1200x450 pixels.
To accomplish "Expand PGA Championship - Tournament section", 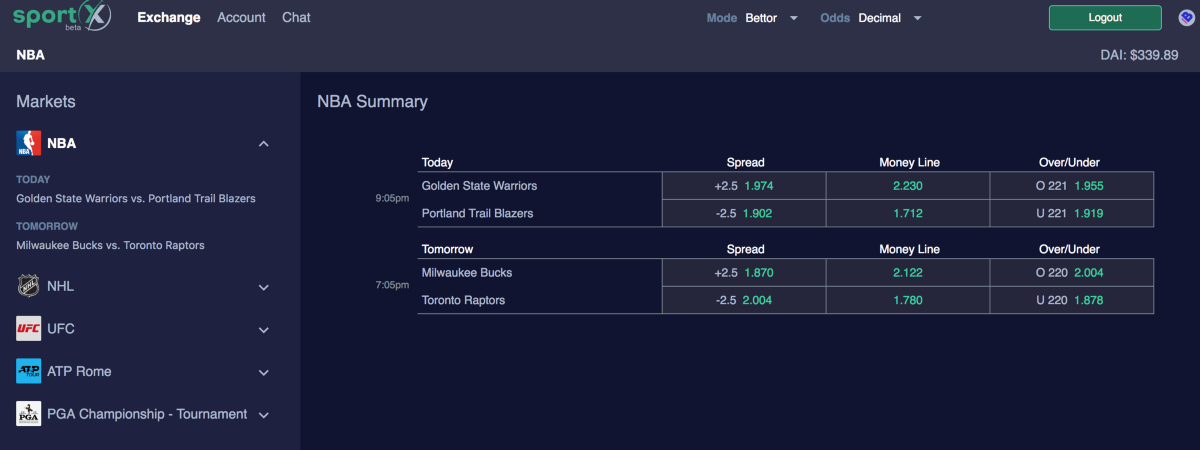I will pyautogui.click(x=264, y=415).
